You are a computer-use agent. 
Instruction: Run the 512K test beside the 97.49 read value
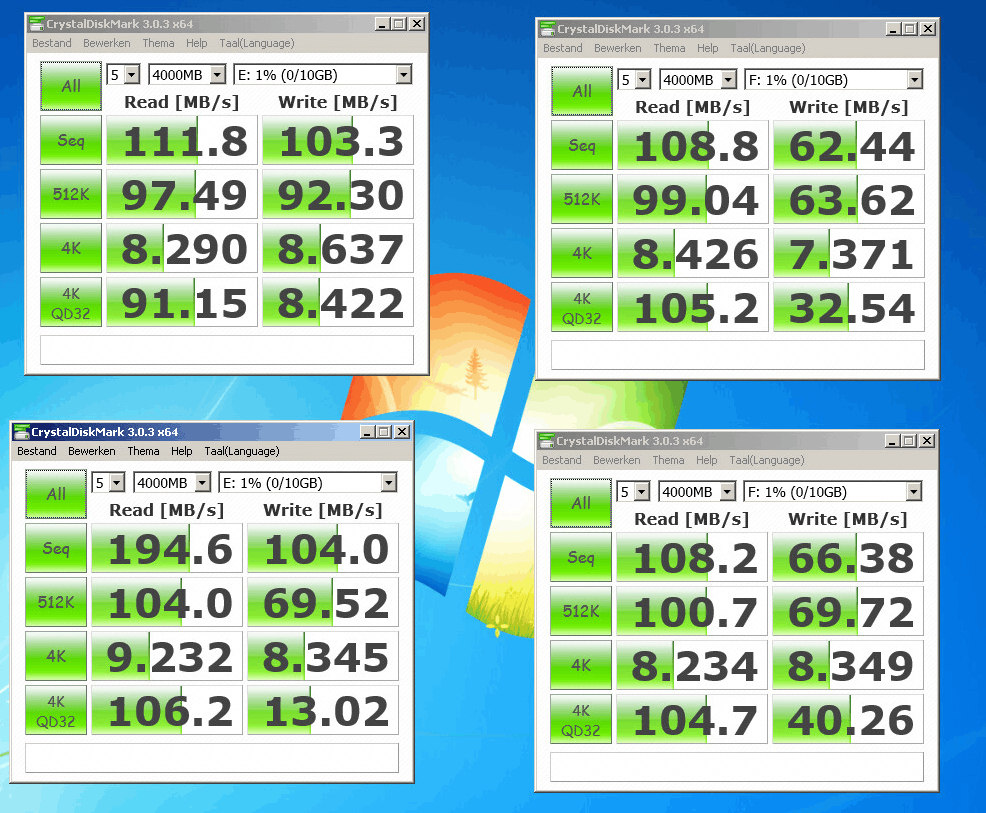tap(71, 194)
